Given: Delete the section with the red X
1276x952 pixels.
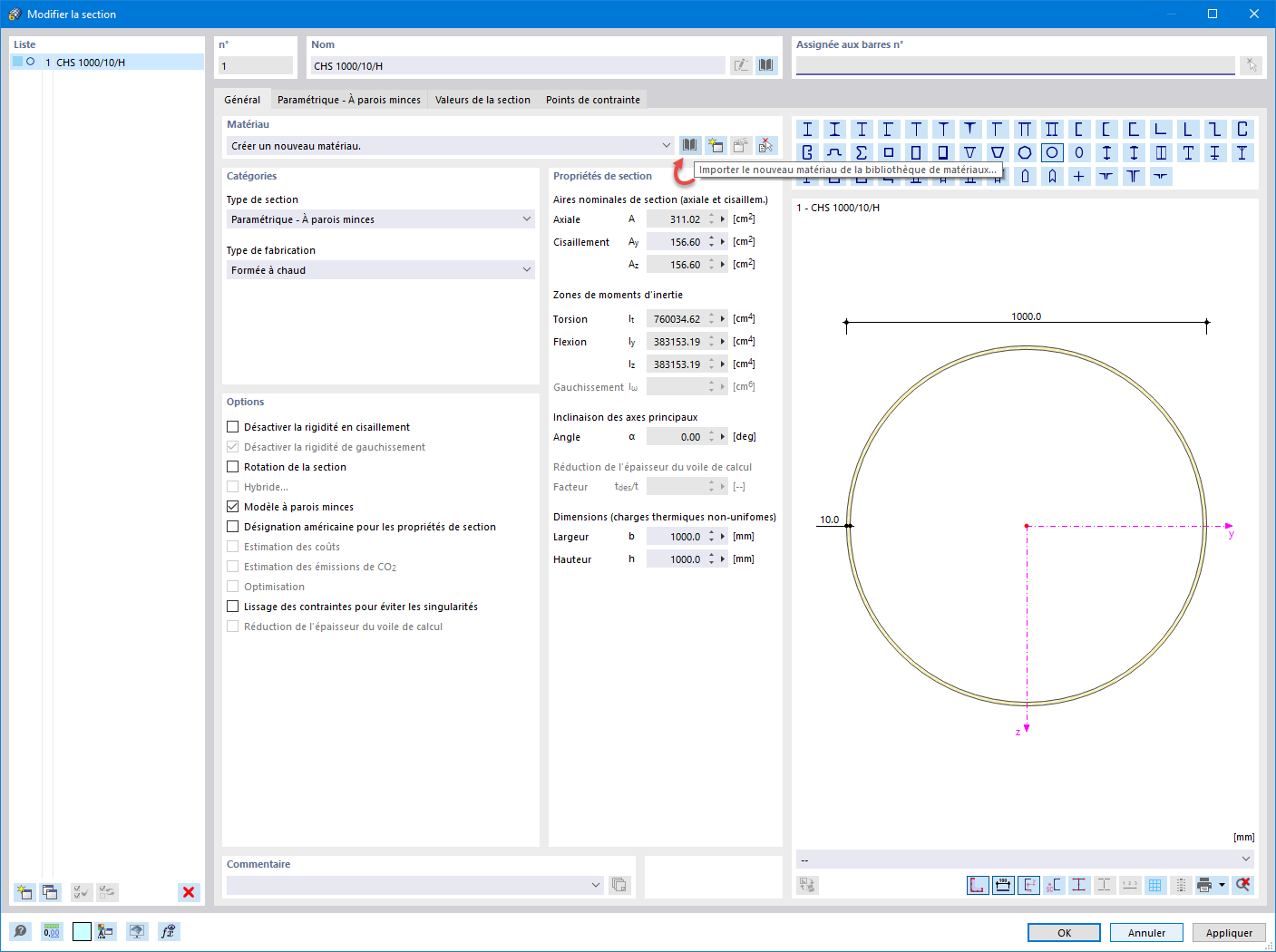Looking at the screenshot, I should [x=189, y=892].
